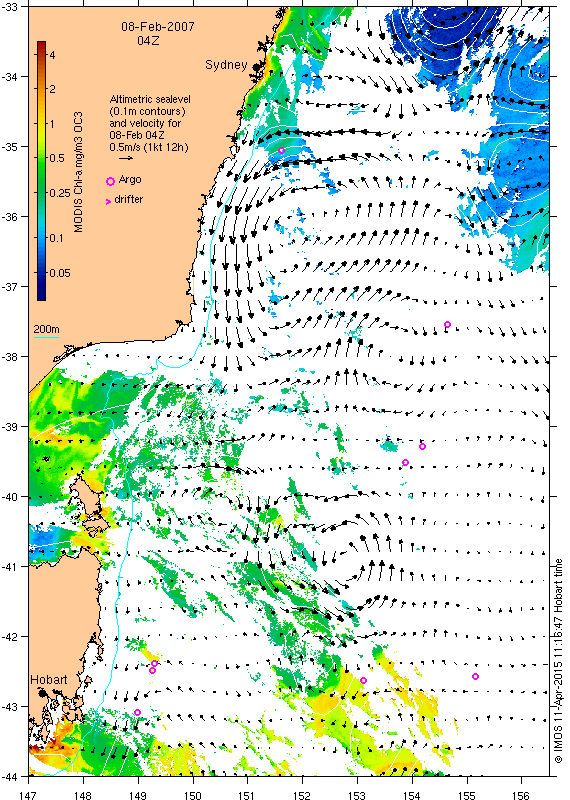The image size is (570, 800).
Task: Click the magenta Argo circle in the legend
Action: (110, 181)
